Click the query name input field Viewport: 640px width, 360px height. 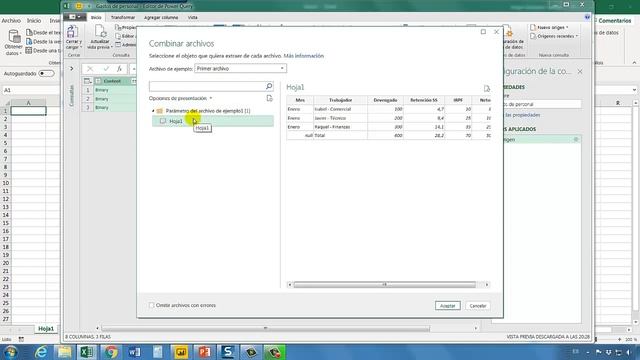tap(542, 104)
